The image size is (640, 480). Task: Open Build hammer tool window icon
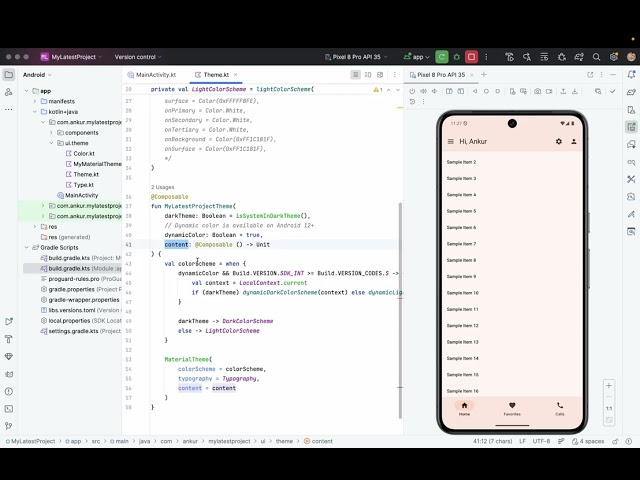point(9,339)
